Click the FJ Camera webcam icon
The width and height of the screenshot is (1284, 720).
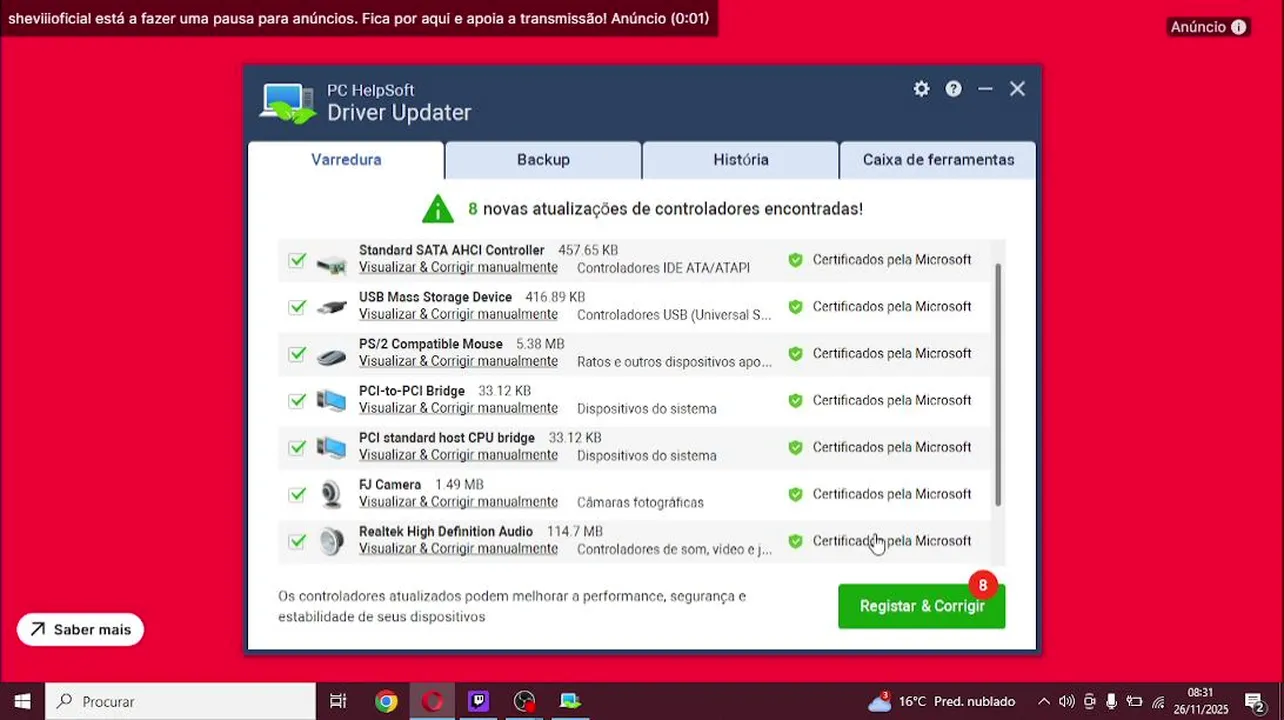(331, 494)
